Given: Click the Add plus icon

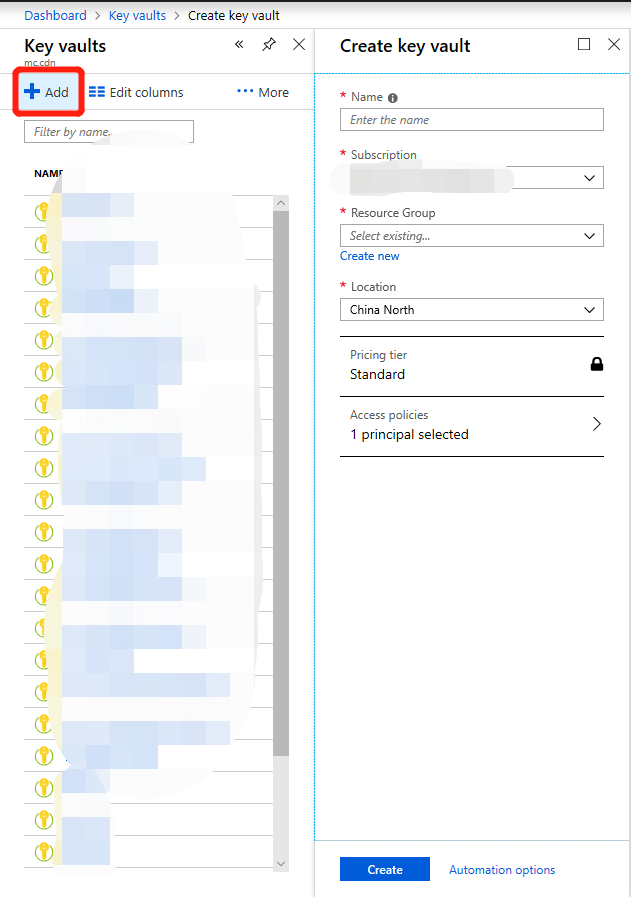Looking at the screenshot, I should coord(32,92).
